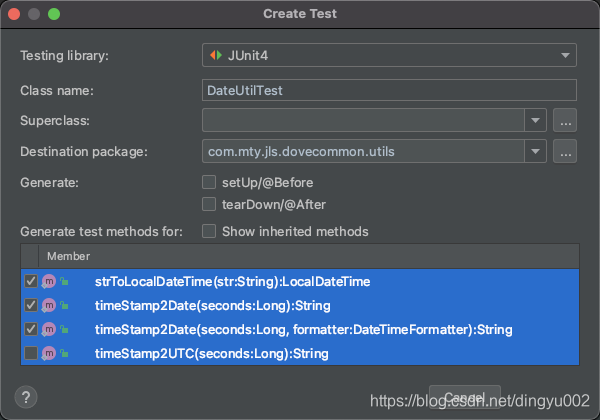Check the timeStamp2UTC method checkbox
The image size is (600, 420).
coord(31,353)
